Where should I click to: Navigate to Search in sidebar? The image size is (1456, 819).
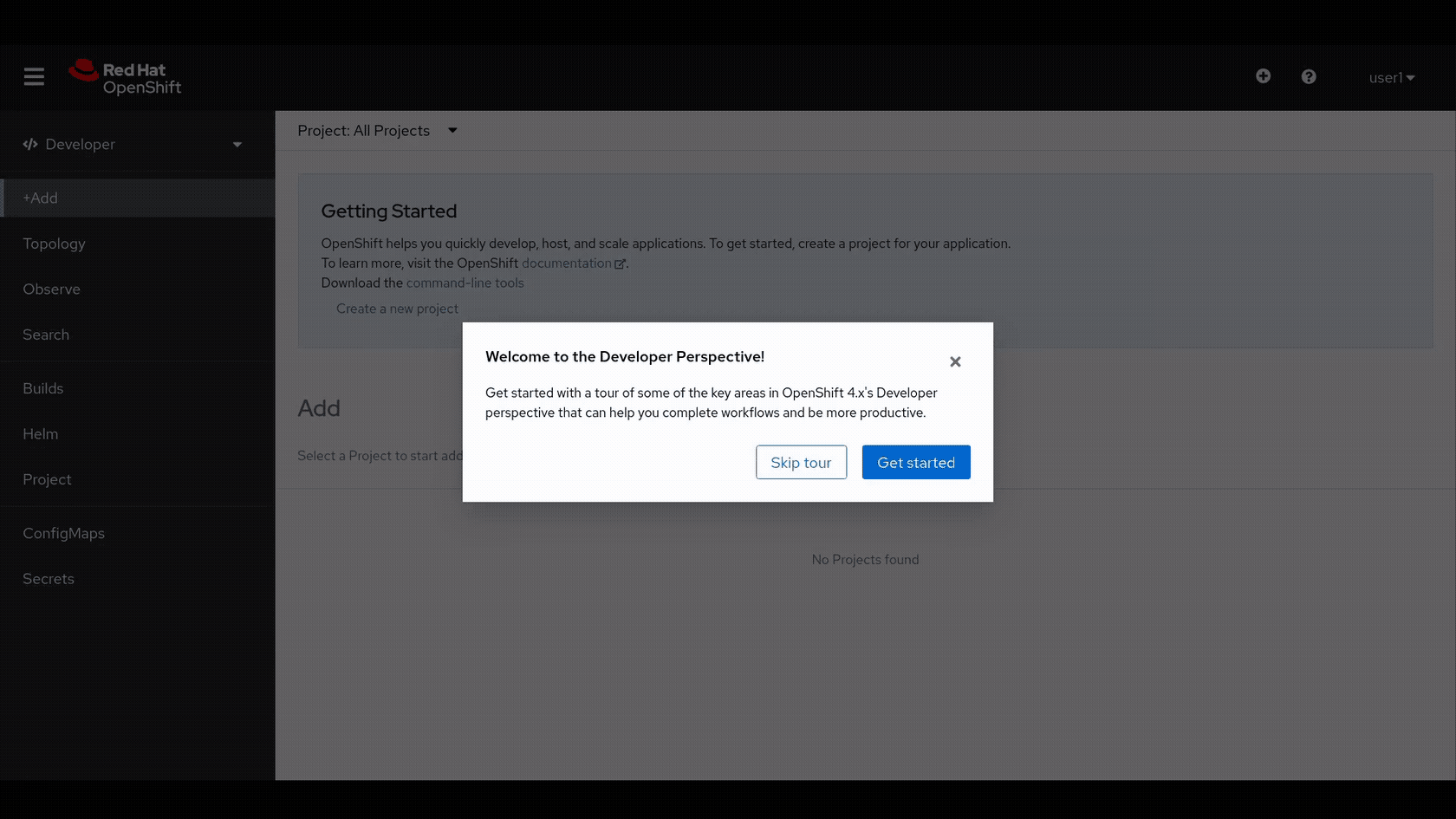[46, 335]
